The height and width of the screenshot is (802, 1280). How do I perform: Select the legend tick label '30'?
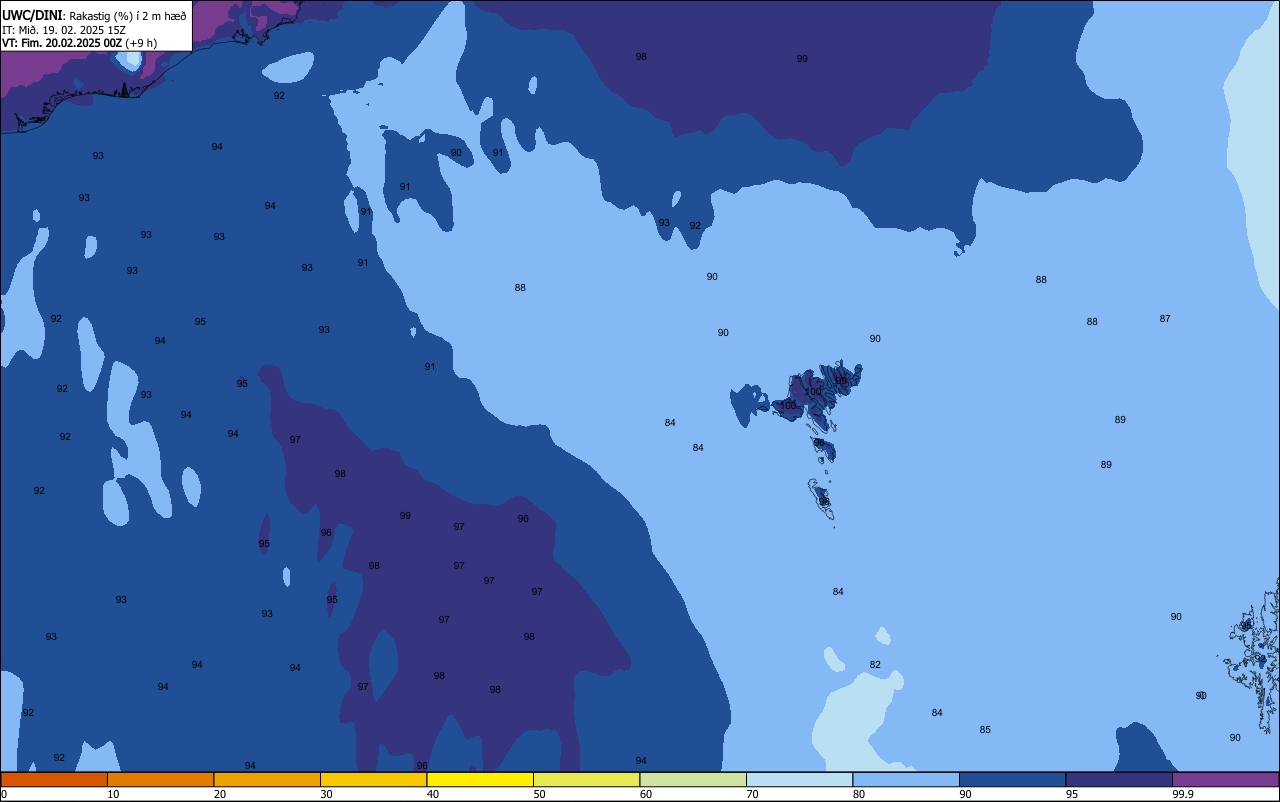326,794
